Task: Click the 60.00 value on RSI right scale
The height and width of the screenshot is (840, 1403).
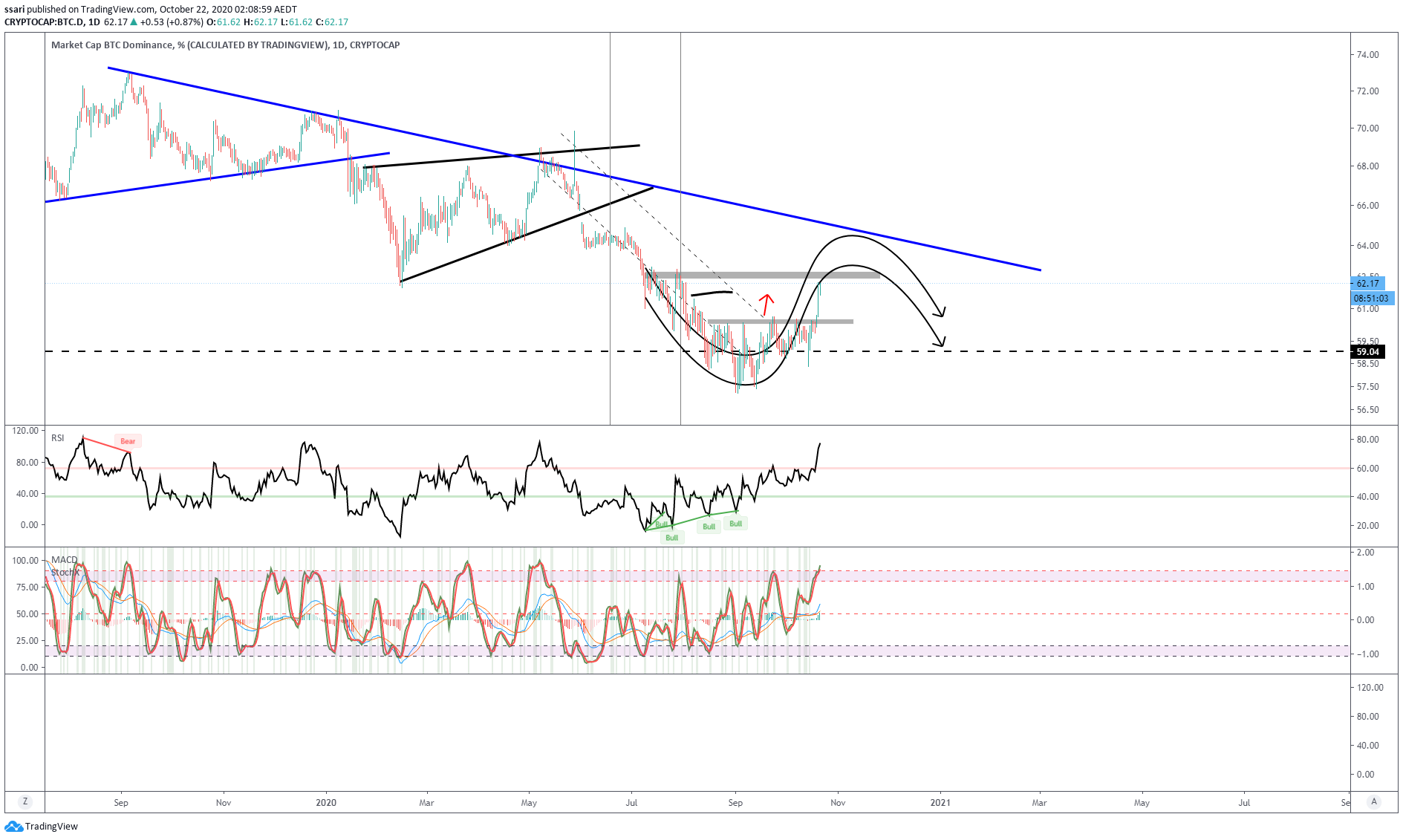Action: click(1367, 468)
